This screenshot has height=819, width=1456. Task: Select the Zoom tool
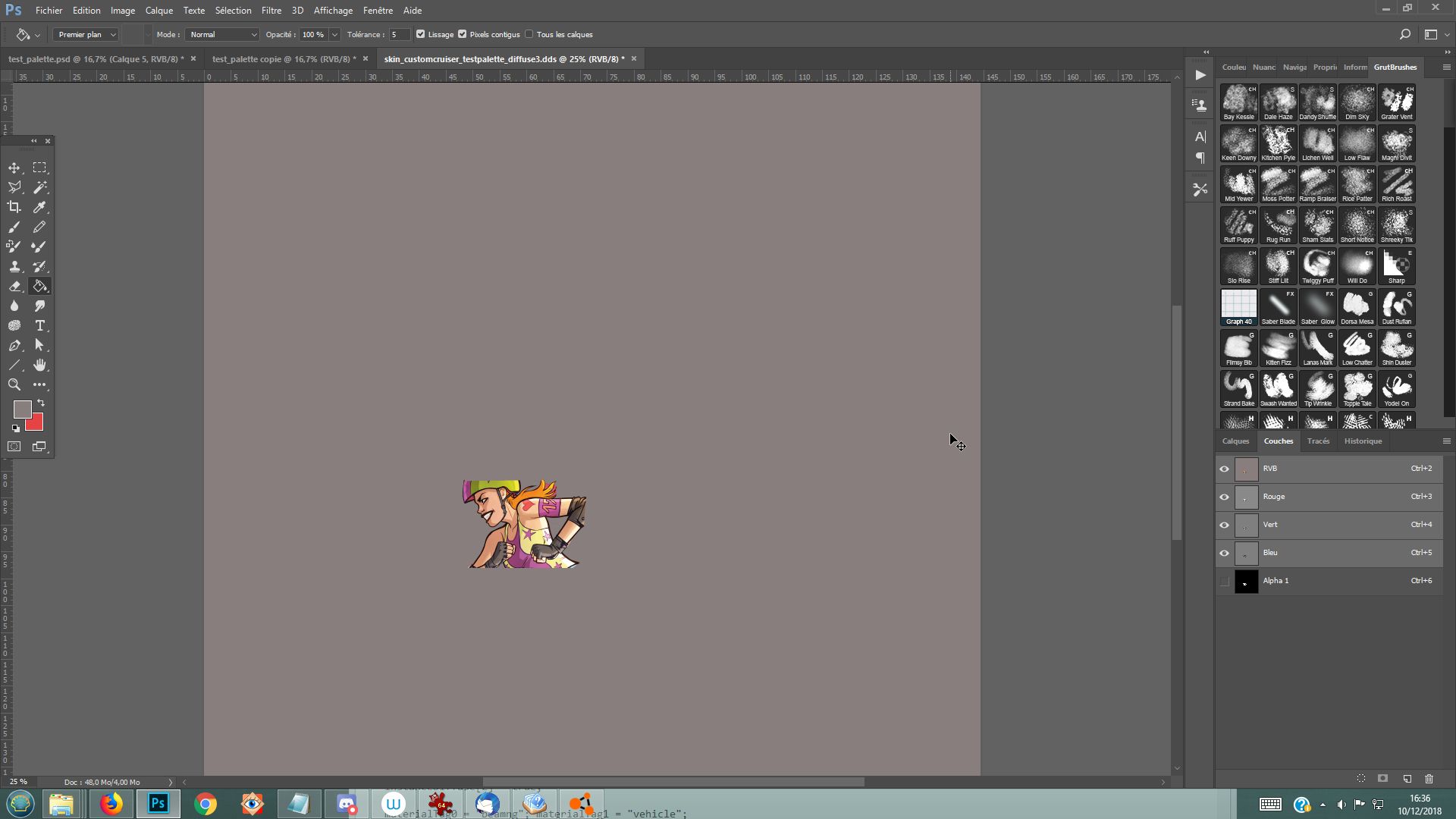point(14,384)
